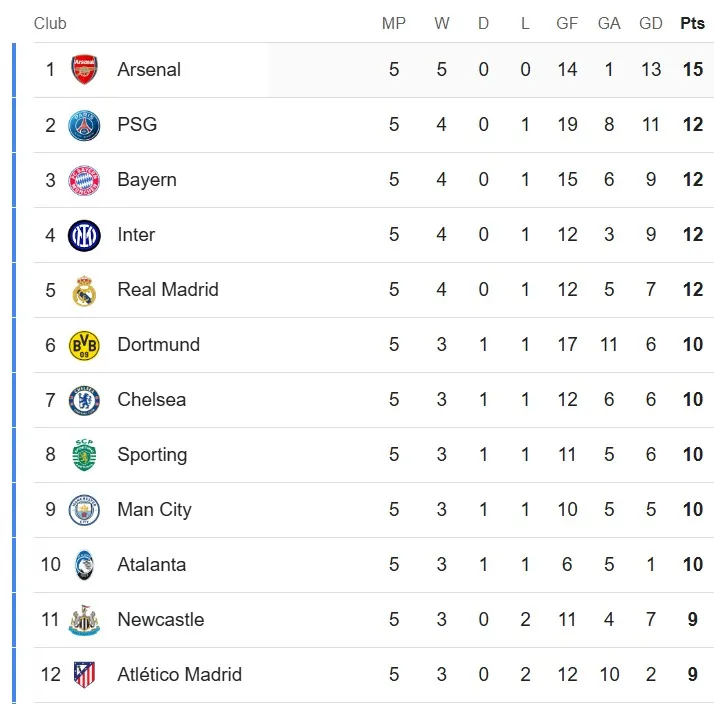Image resolution: width=714 pixels, height=704 pixels.
Task: Click the Inter club logo
Action: tap(84, 235)
